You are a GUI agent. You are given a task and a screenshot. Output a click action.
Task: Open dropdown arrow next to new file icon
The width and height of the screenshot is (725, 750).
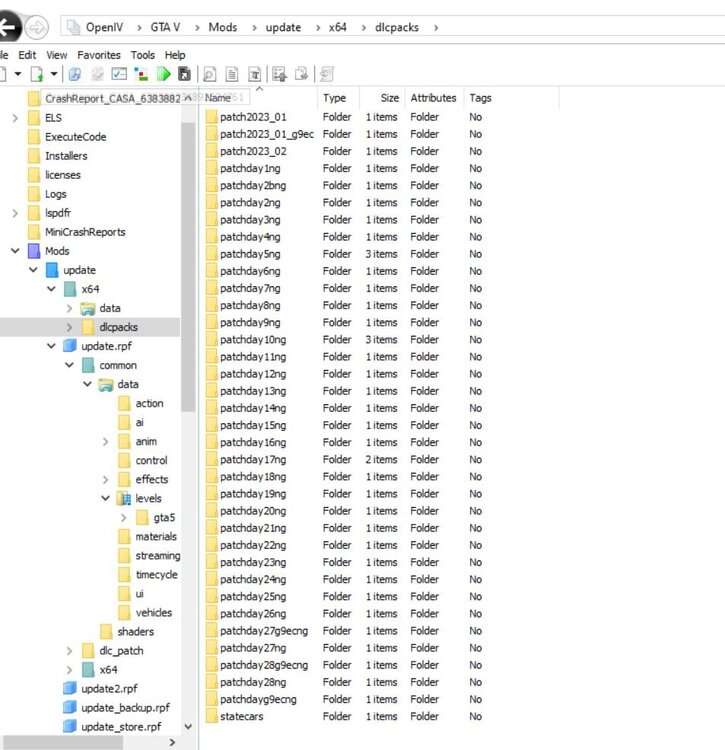[x=18, y=74]
